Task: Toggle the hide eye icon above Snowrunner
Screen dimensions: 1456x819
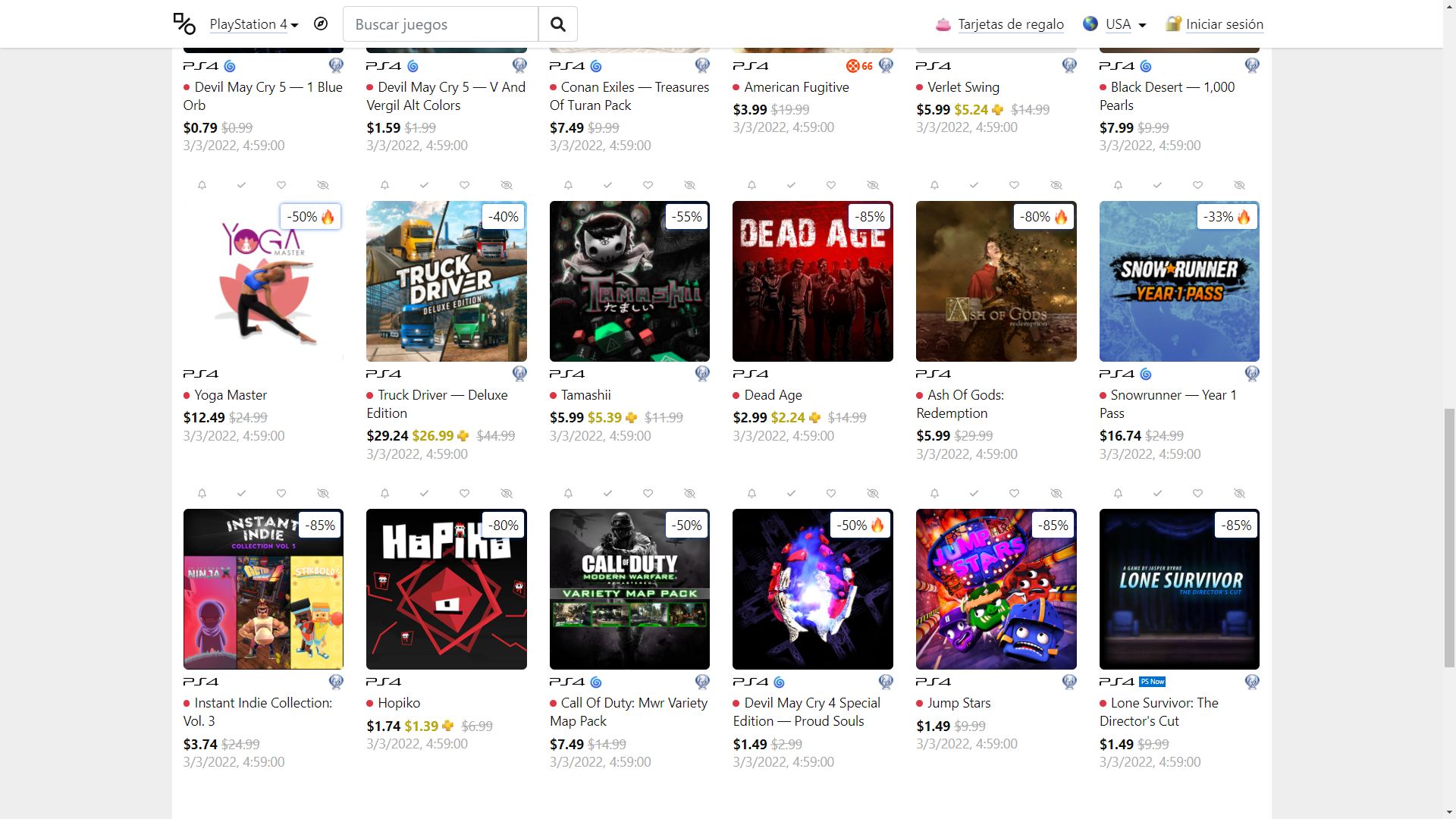Action: click(x=1239, y=185)
